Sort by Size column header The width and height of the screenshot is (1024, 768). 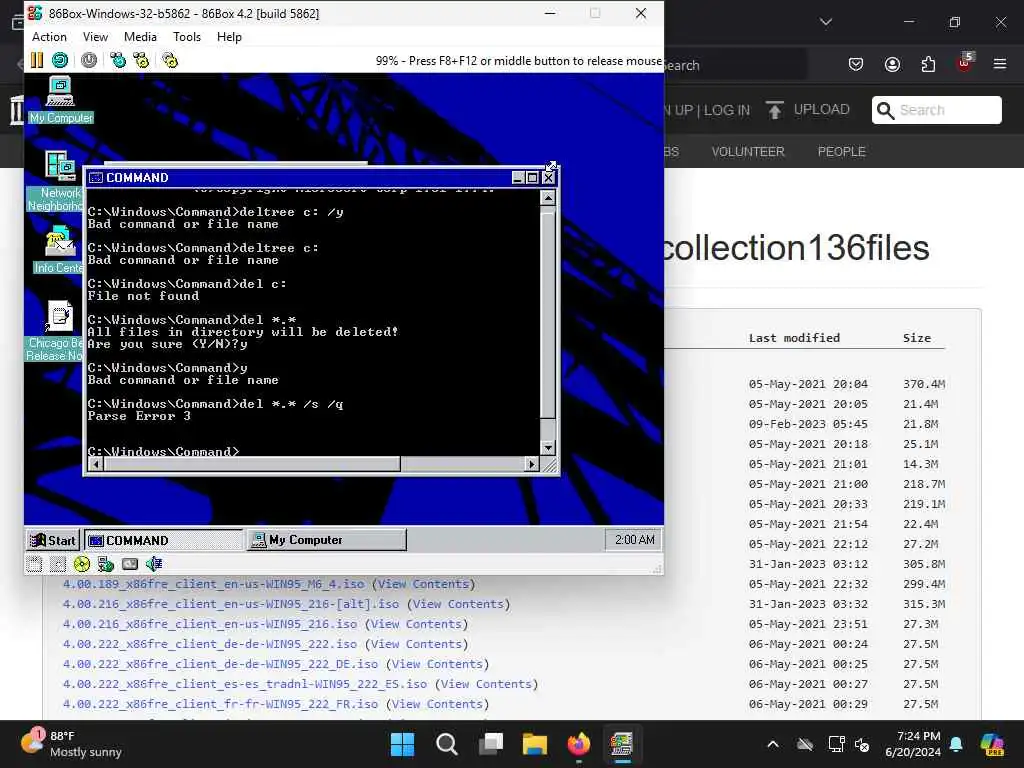point(917,338)
